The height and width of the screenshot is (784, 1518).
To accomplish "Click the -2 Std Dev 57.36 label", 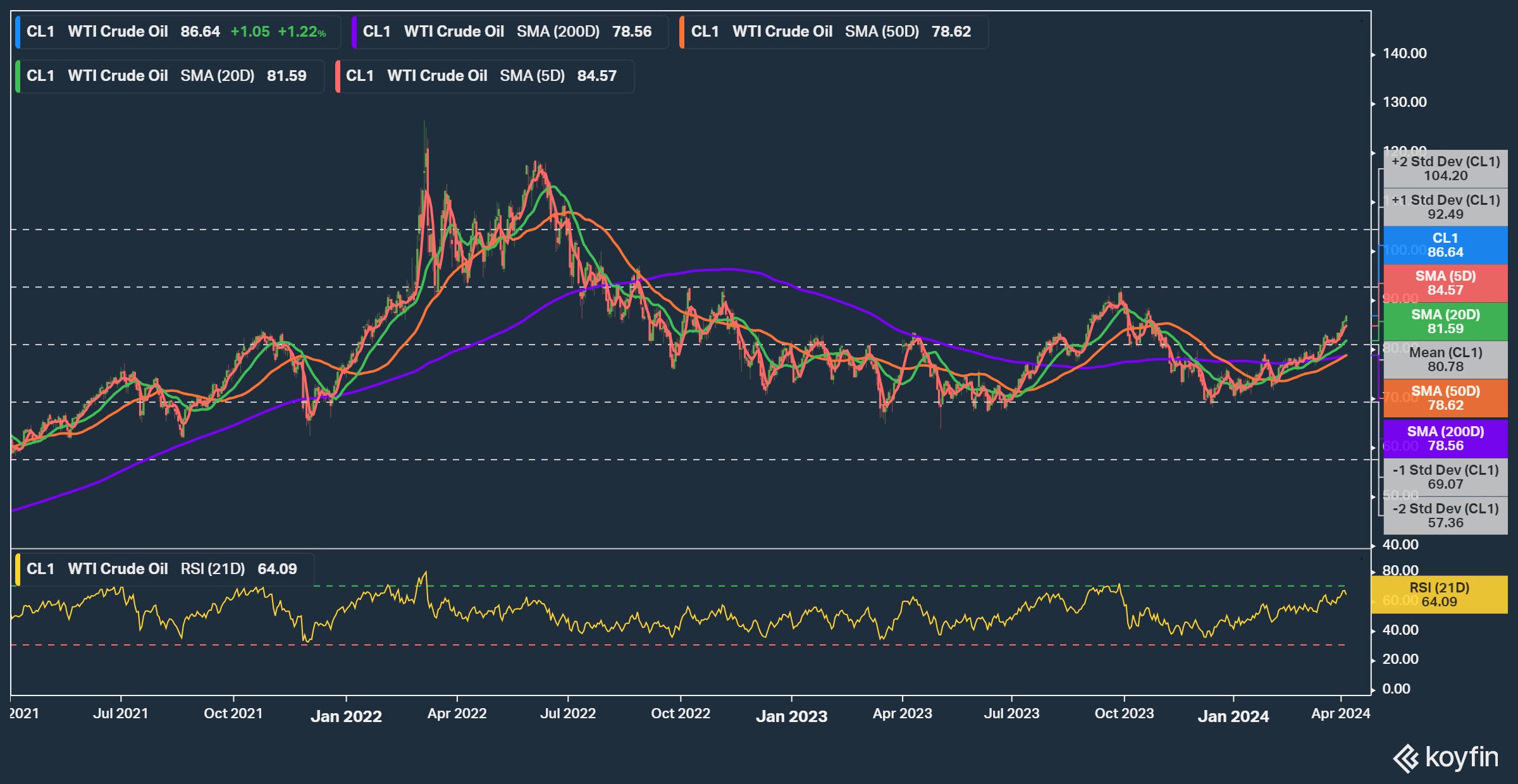I will coord(1445,516).
